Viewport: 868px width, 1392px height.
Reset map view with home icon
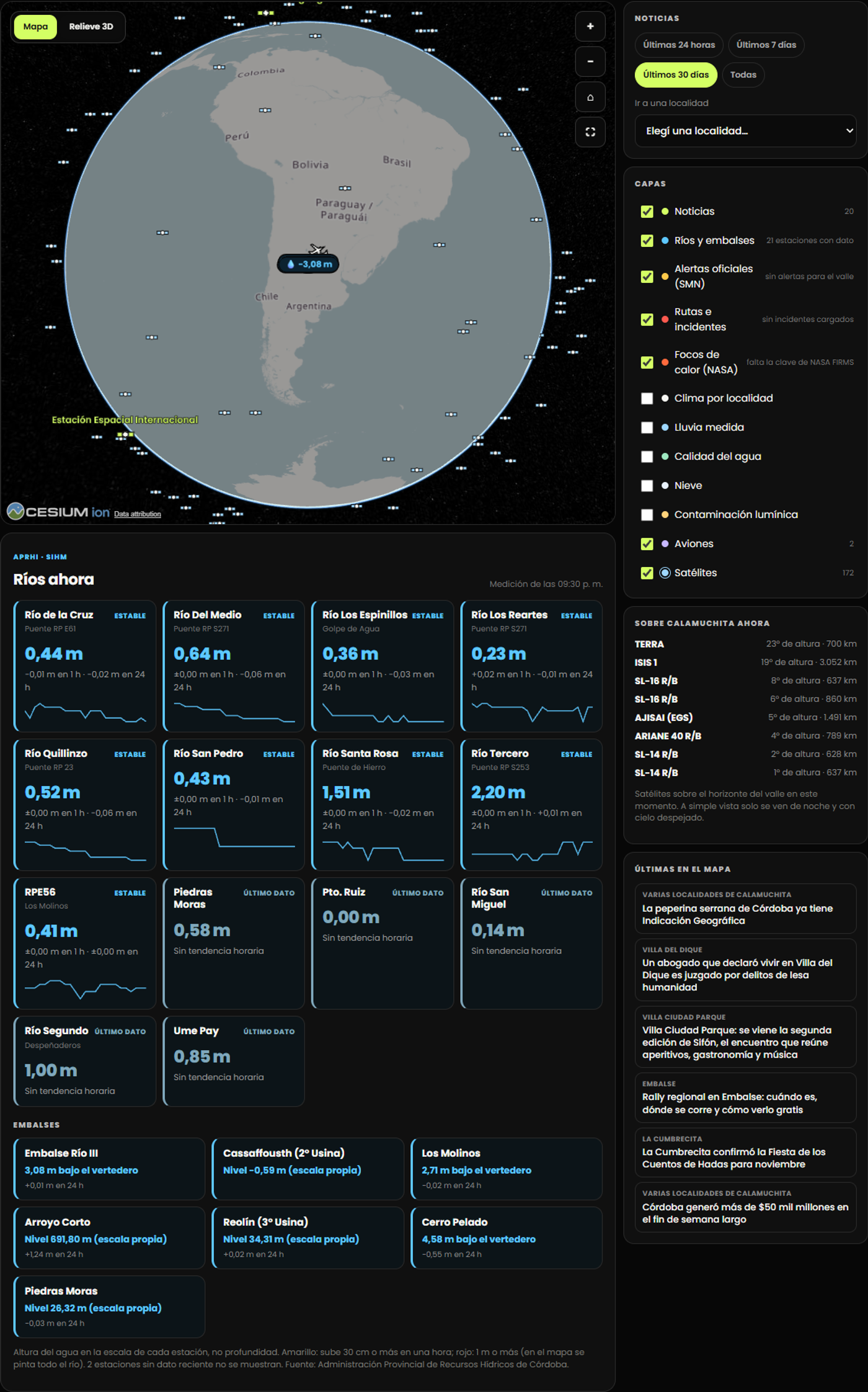(x=590, y=97)
